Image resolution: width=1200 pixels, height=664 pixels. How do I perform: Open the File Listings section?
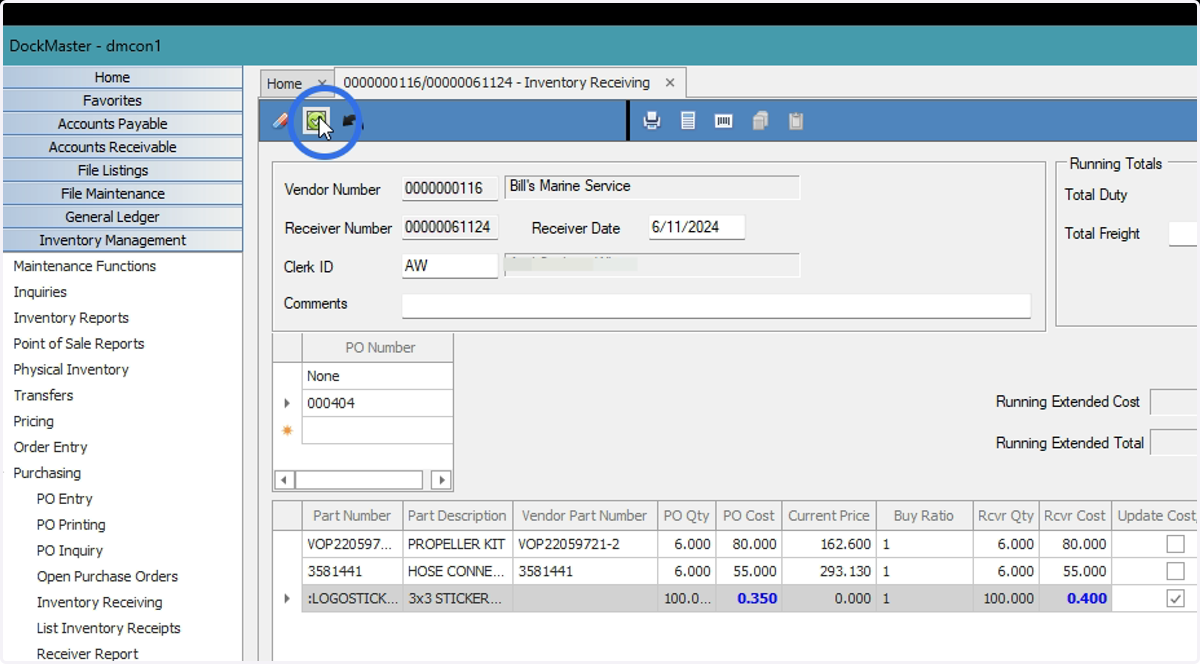122,170
